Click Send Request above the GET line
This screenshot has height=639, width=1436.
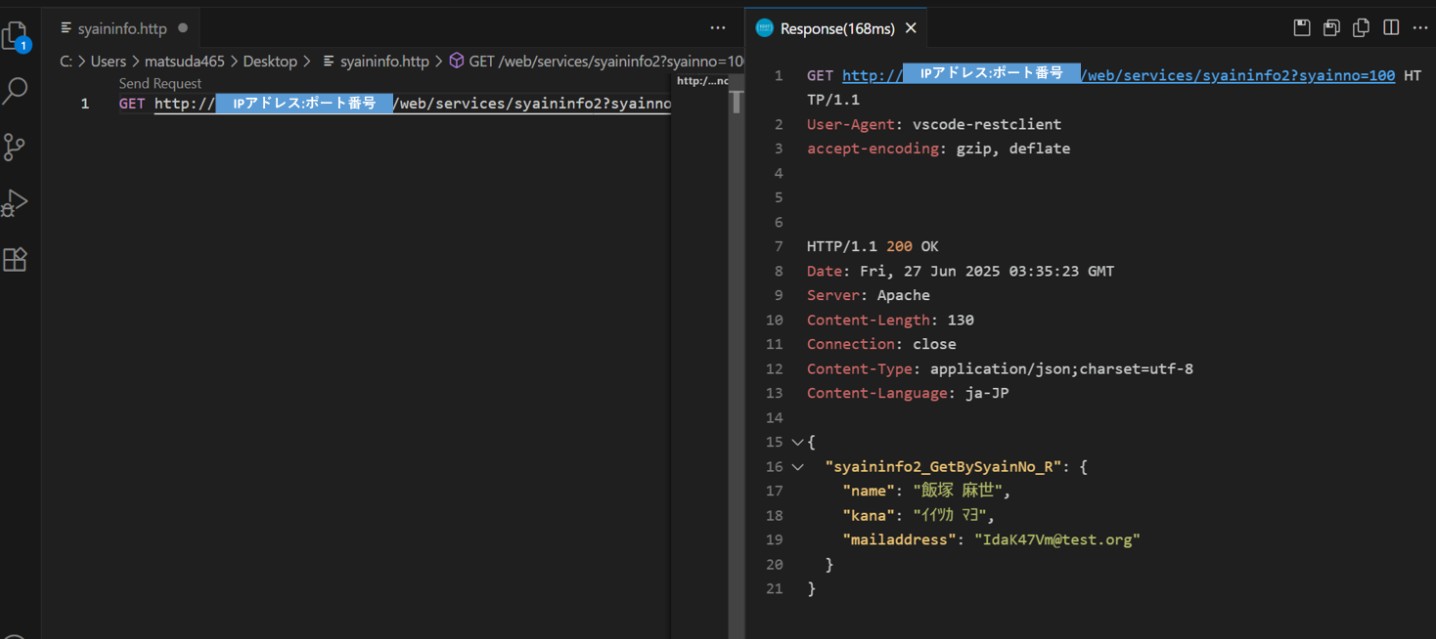(x=160, y=84)
